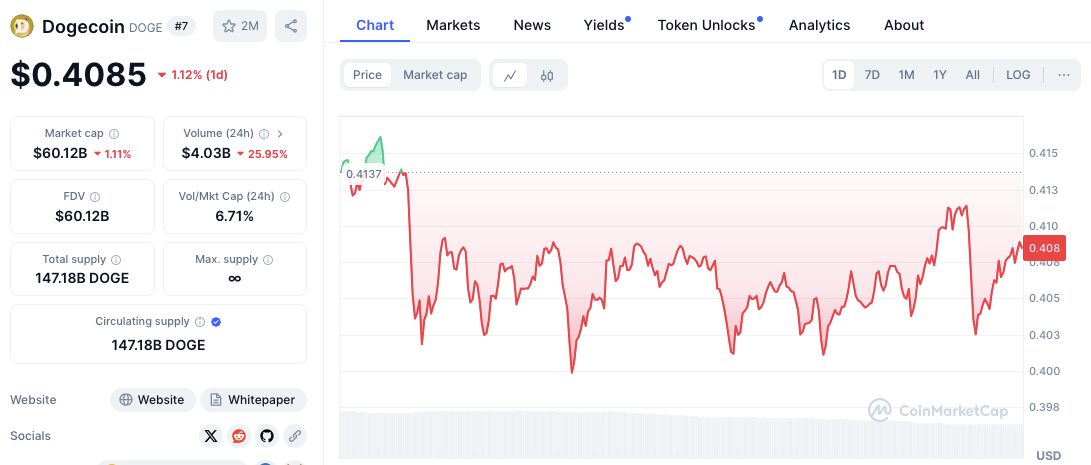
Task: Select the 7D time range
Action: coord(873,75)
